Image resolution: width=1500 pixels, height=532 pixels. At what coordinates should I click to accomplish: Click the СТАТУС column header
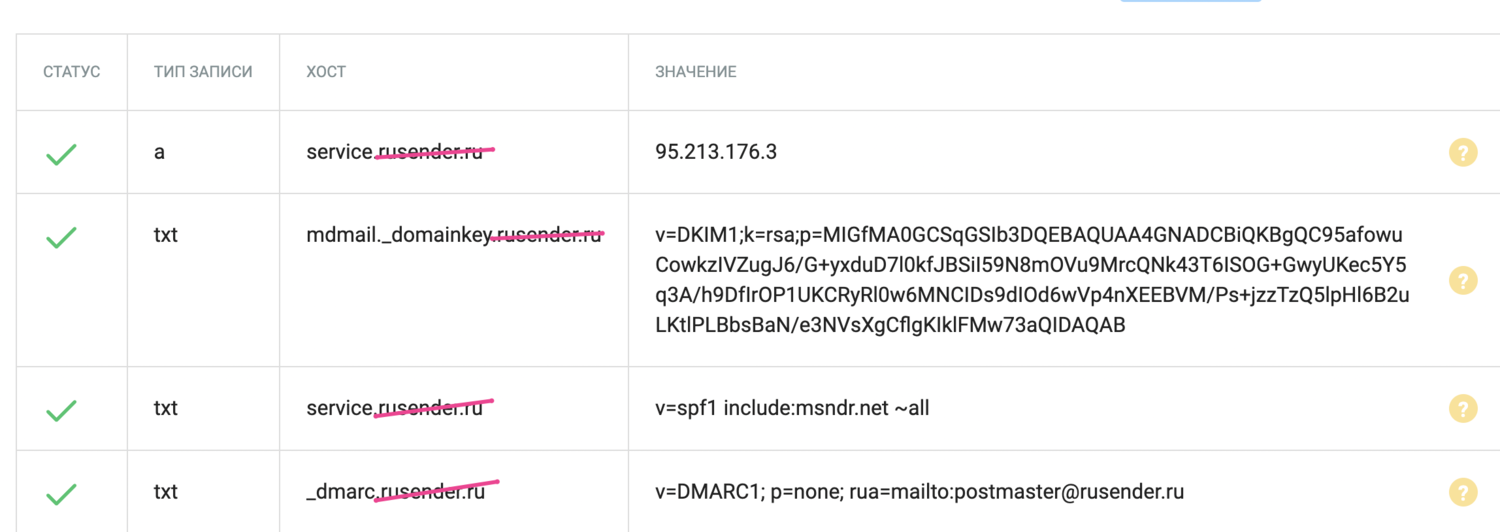pos(72,72)
